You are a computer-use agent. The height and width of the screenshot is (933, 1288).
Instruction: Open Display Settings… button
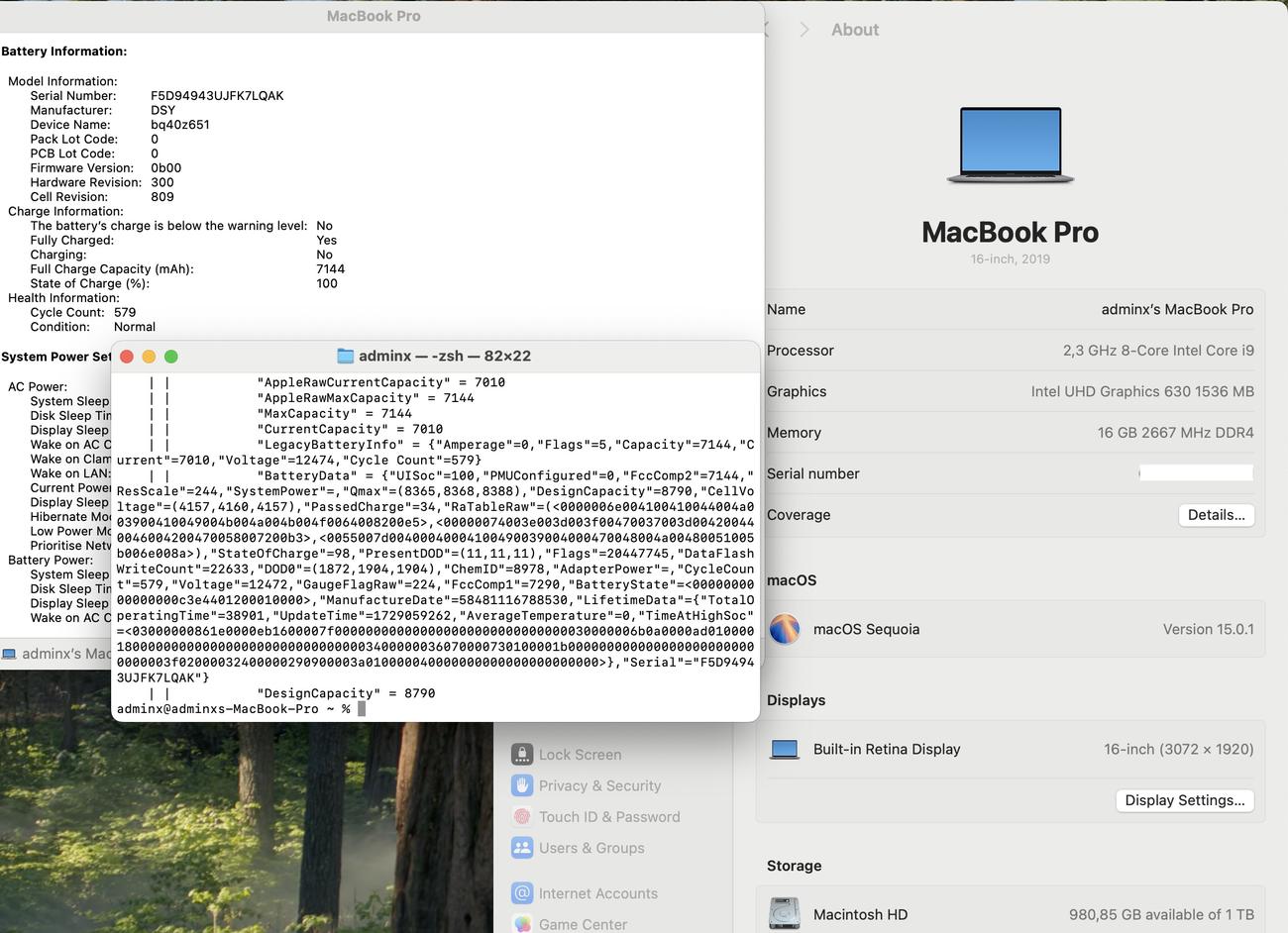[1184, 800]
